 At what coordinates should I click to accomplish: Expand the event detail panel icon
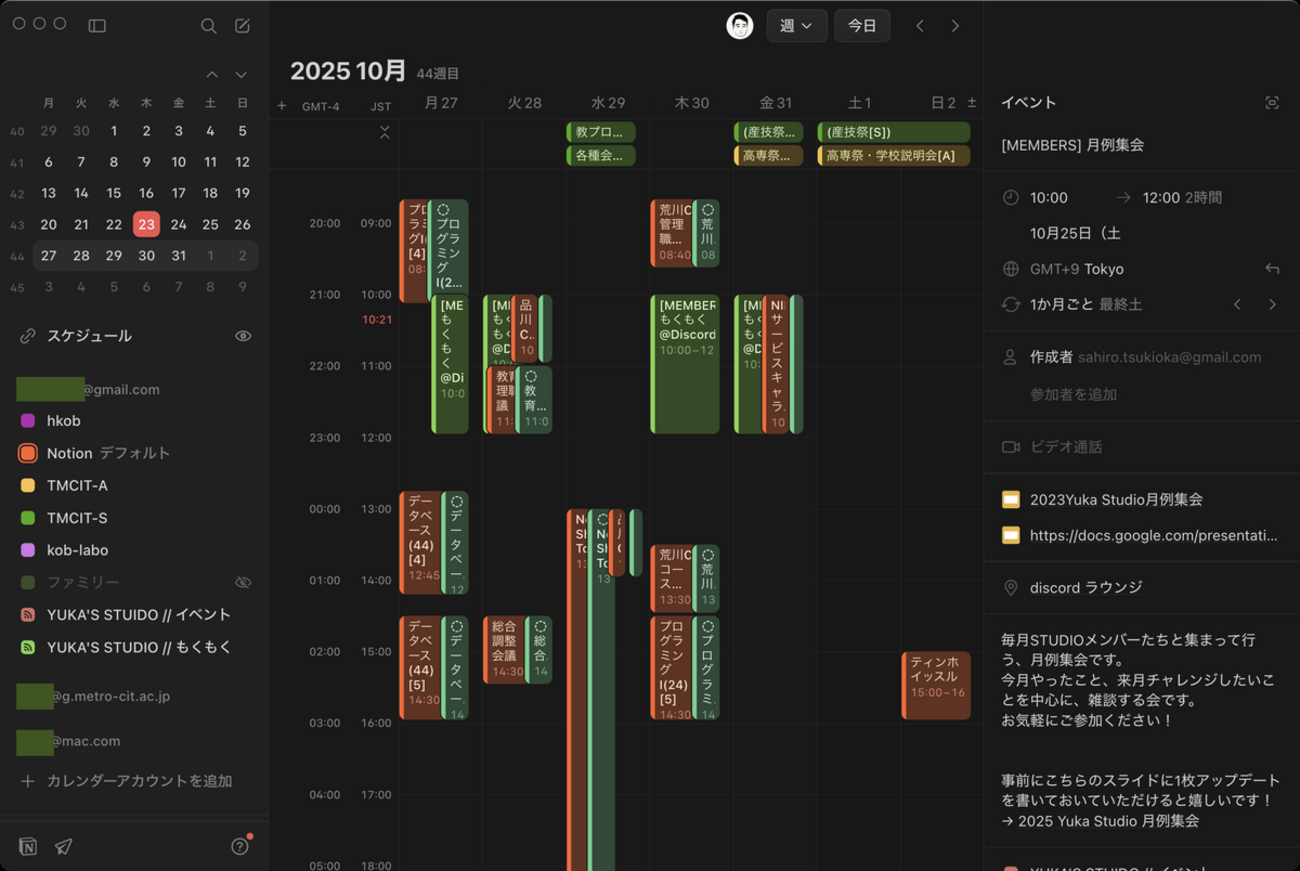click(x=1272, y=103)
